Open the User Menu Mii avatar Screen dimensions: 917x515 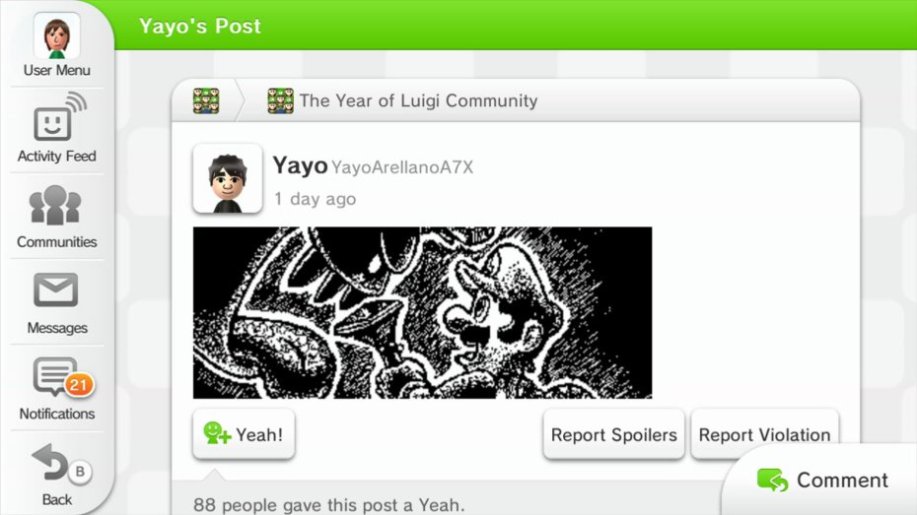click(x=57, y=36)
